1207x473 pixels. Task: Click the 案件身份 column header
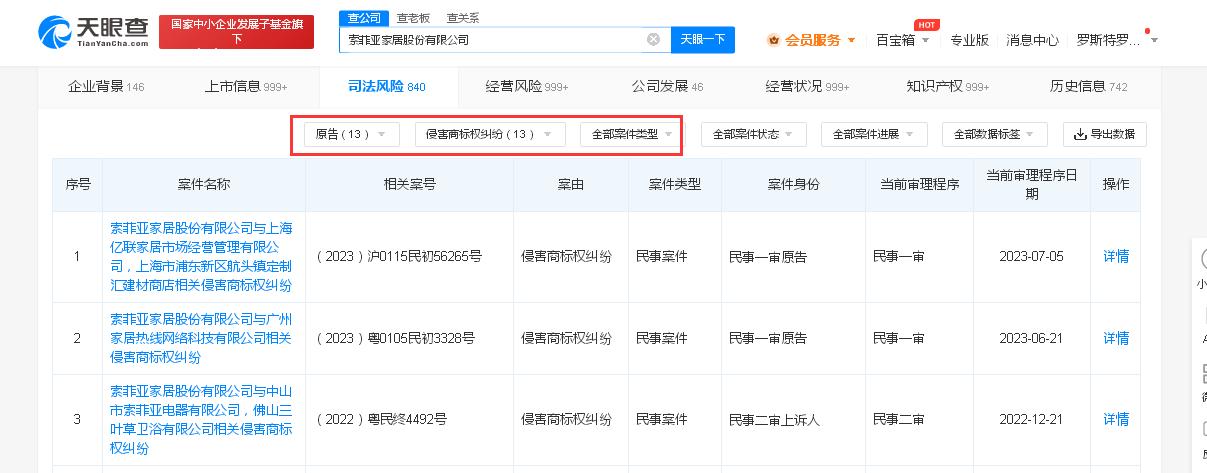[x=793, y=185]
